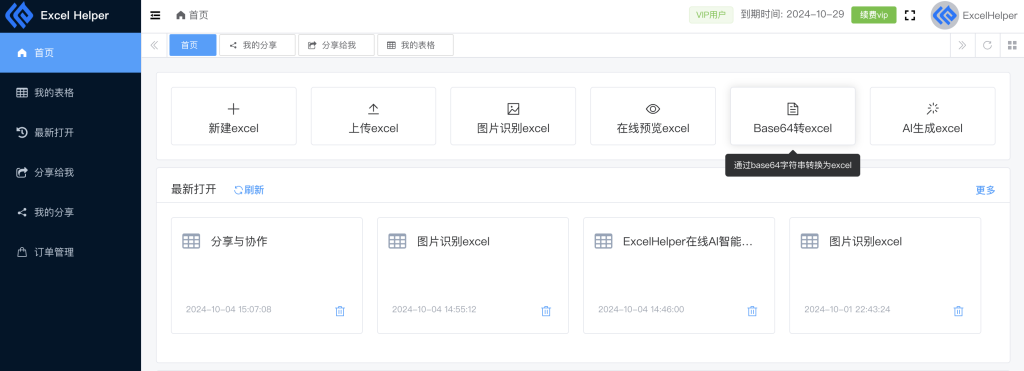Click the table icon on ExcelHelper在线AI智能 card

click(x=603, y=241)
